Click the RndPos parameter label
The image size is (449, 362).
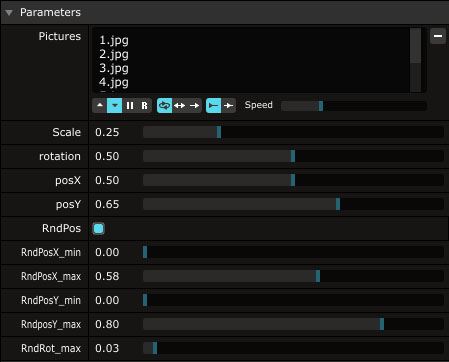point(61,228)
